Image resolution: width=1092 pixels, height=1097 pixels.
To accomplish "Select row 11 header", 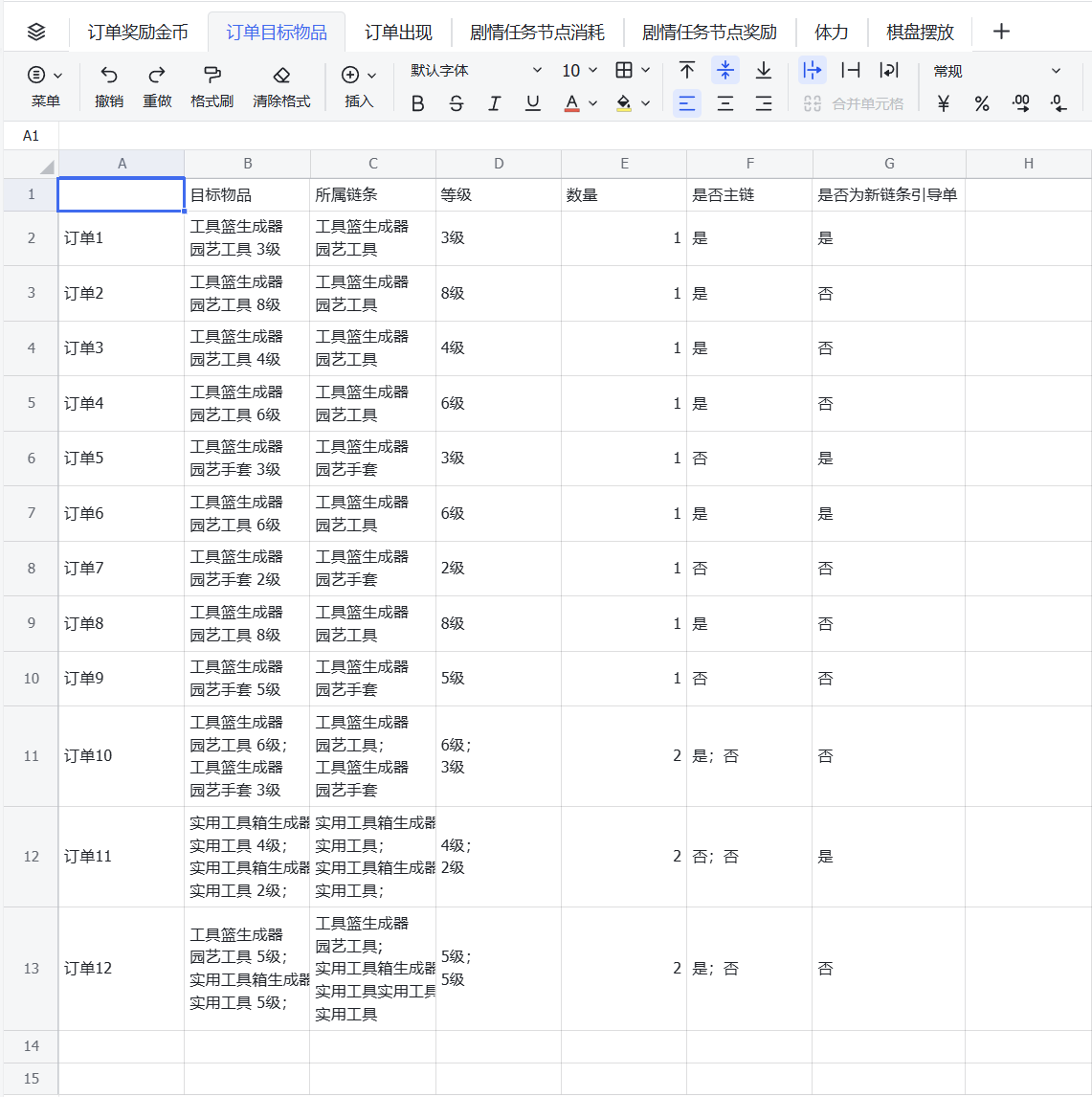I will point(31,756).
